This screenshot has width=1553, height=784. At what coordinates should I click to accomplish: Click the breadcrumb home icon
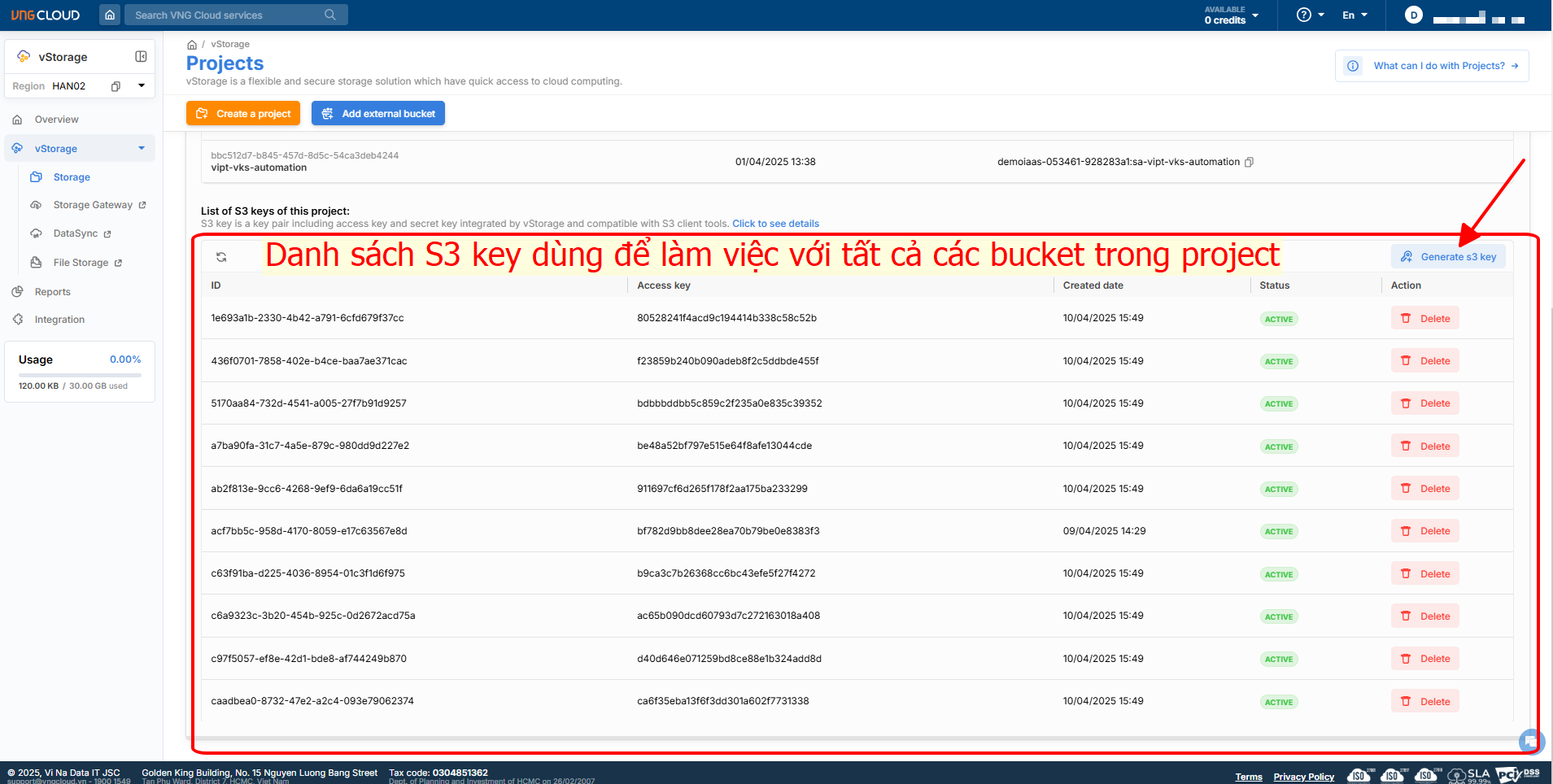click(192, 45)
